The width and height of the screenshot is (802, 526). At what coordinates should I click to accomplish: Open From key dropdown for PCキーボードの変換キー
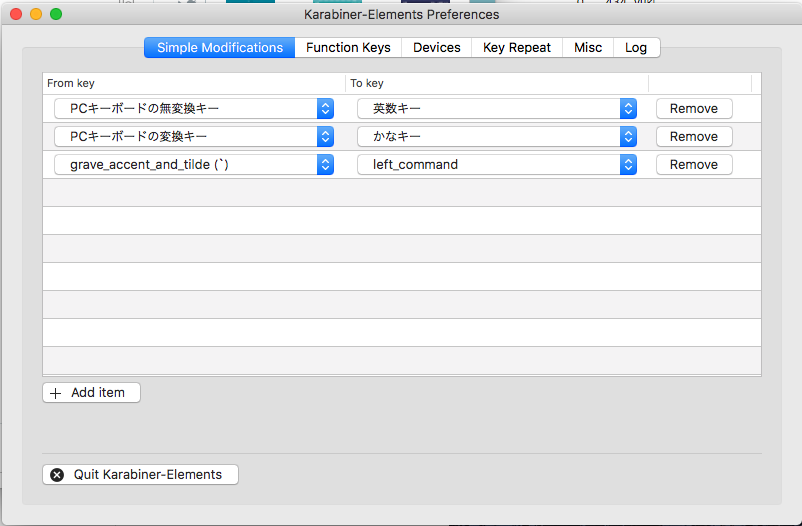194,137
